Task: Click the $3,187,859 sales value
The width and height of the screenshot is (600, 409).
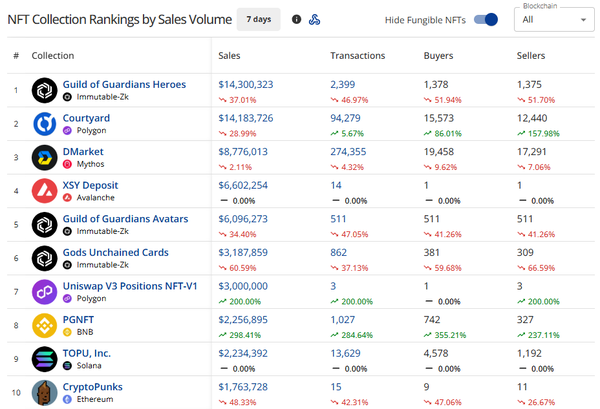Action: pyautogui.click(x=243, y=253)
